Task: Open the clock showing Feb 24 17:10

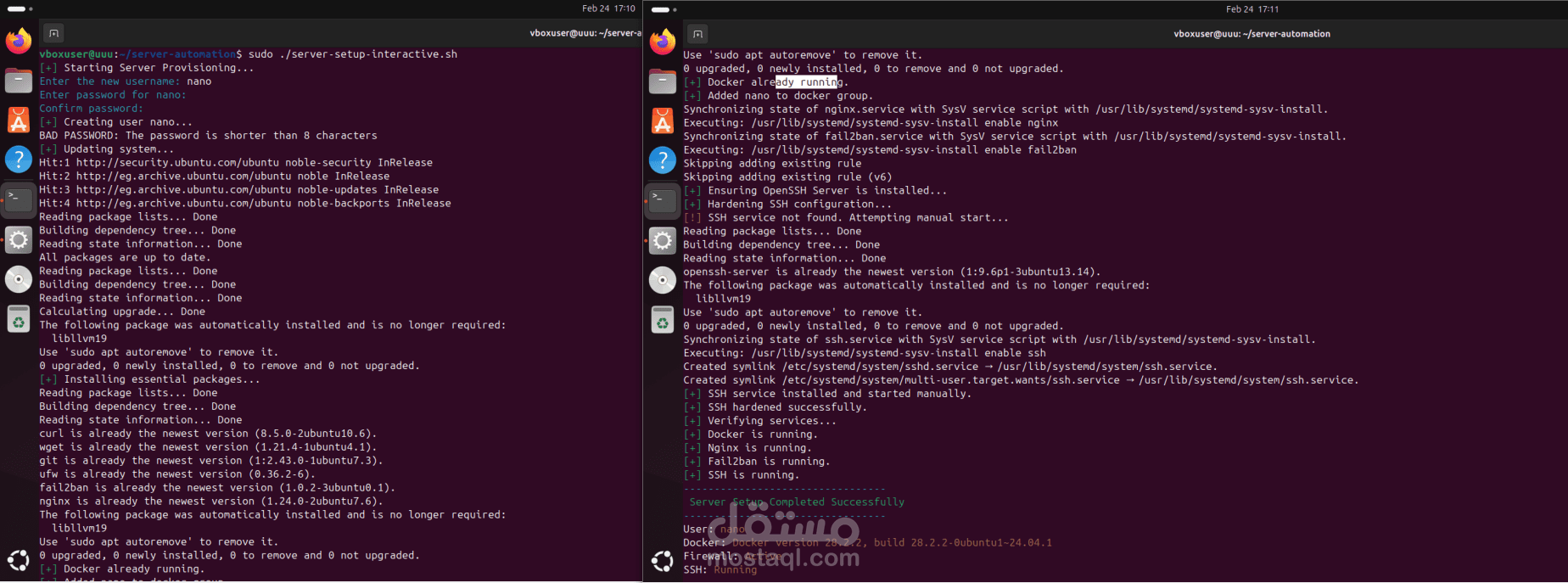Action: coord(608,8)
